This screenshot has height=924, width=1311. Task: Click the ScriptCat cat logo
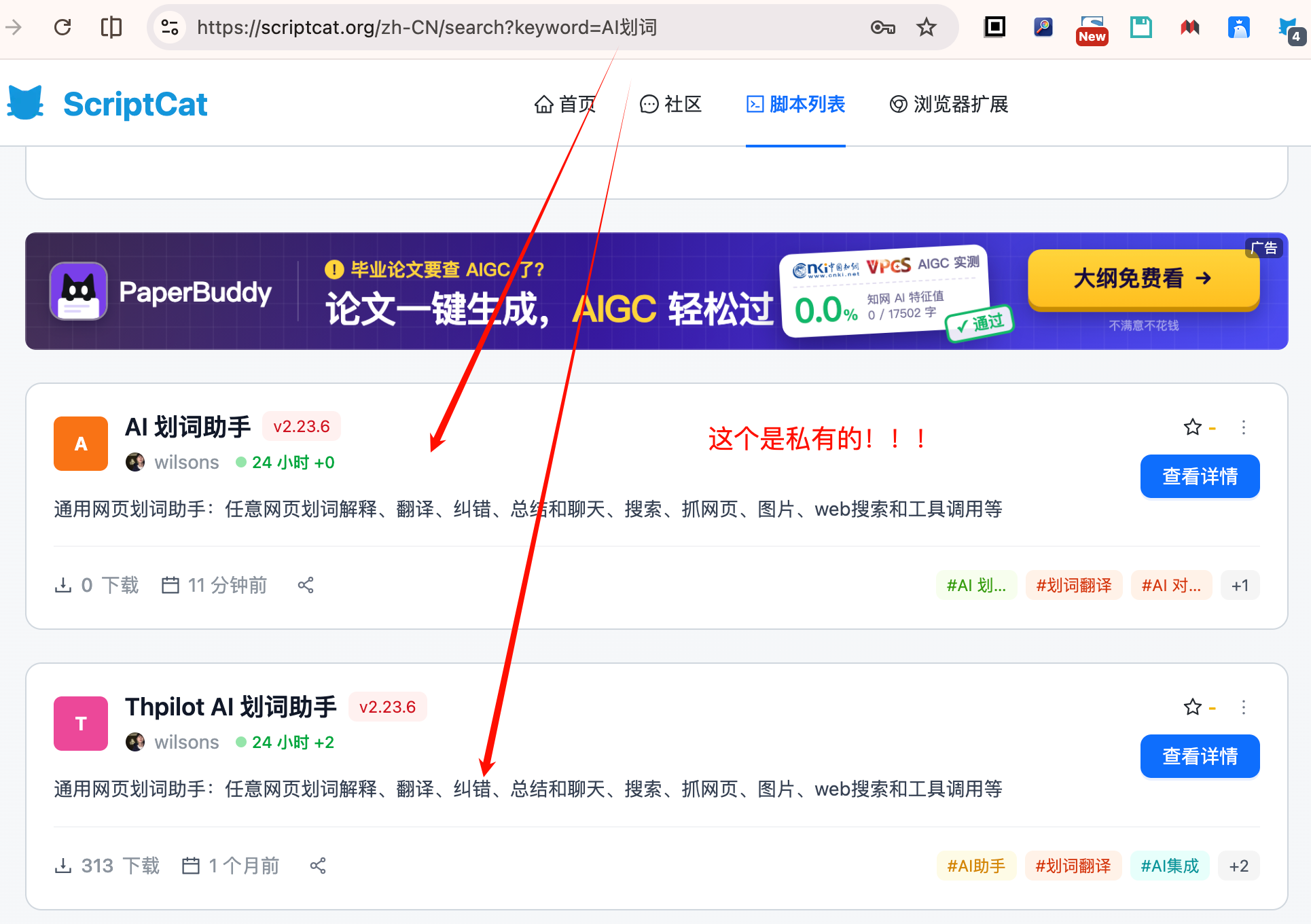point(26,103)
